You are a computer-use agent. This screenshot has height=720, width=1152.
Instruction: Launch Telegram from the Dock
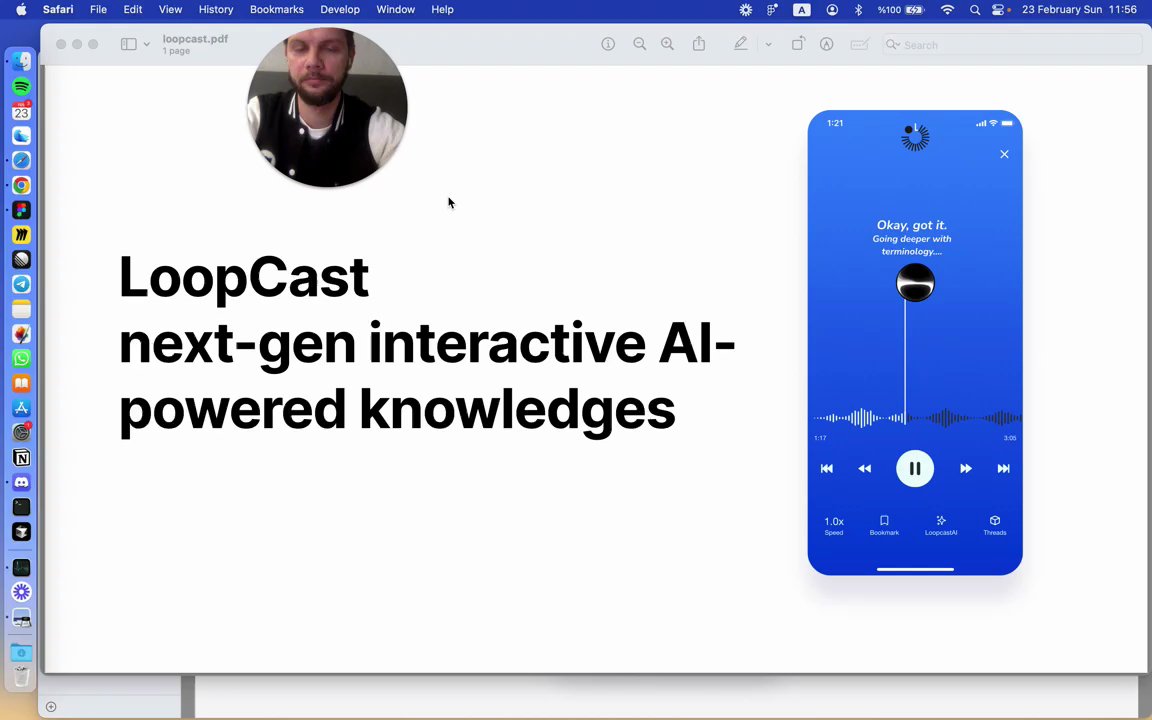tap(21, 284)
